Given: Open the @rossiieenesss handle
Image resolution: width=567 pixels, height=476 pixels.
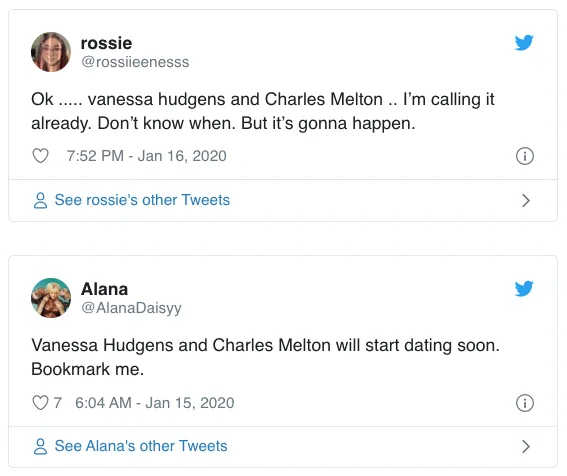Looking at the screenshot, I should click(135, 62).
